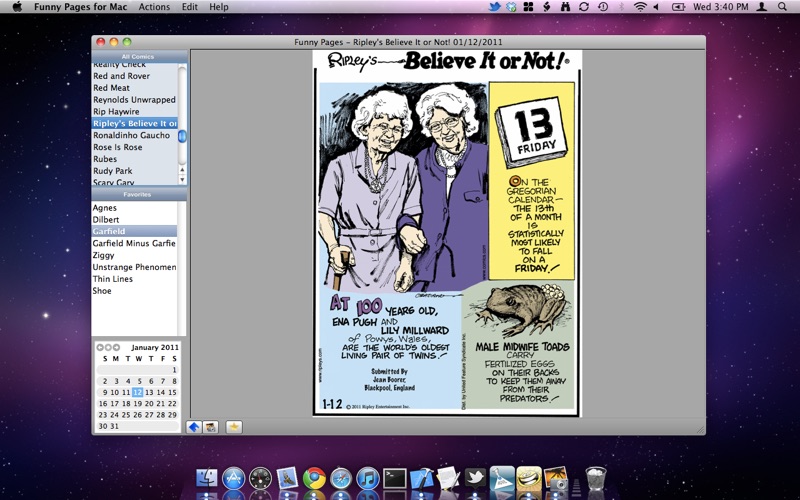
Task: Select Rip Haywire comic
Action: (x=134, y=111)
